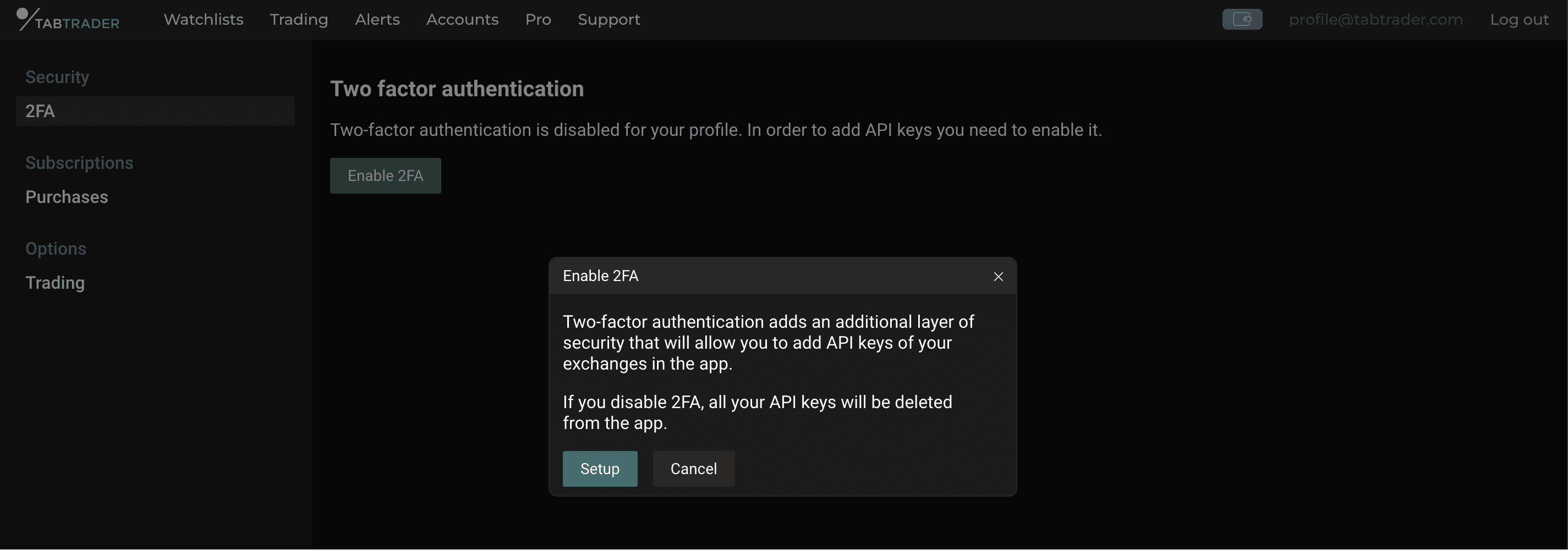Viewport: 1568px width, 550px height.
Task: Open the Pro page
Action: click(538, 19)
